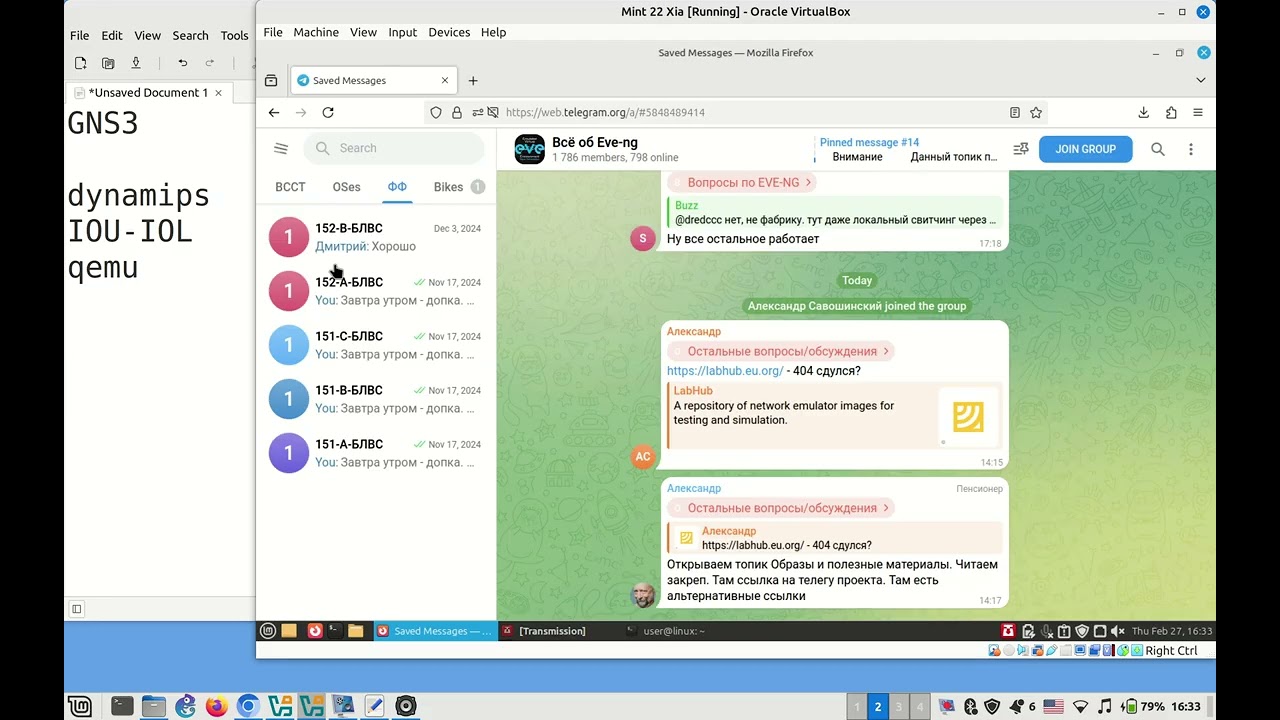Image resolution: width=1280 pixels, height=720 pixels.
Task: Toggle text editor side pane button
Action: 76,608
